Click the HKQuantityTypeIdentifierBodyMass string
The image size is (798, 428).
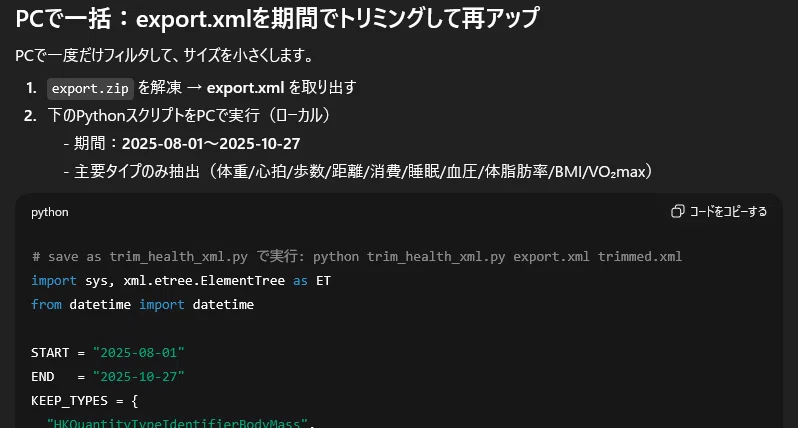177,423
